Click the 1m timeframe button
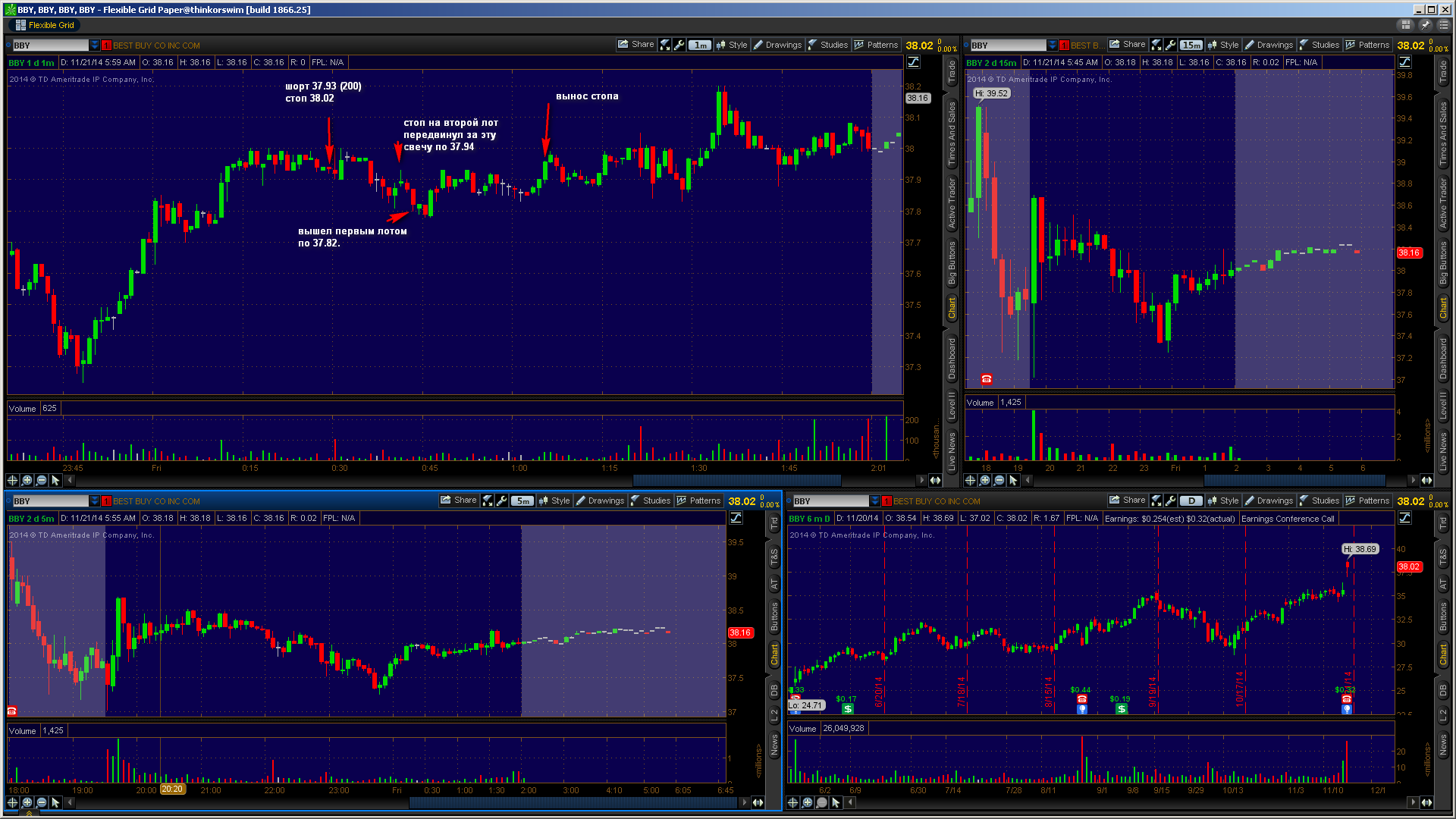Viewport: 1456px width, 819px height. point(699,45)
